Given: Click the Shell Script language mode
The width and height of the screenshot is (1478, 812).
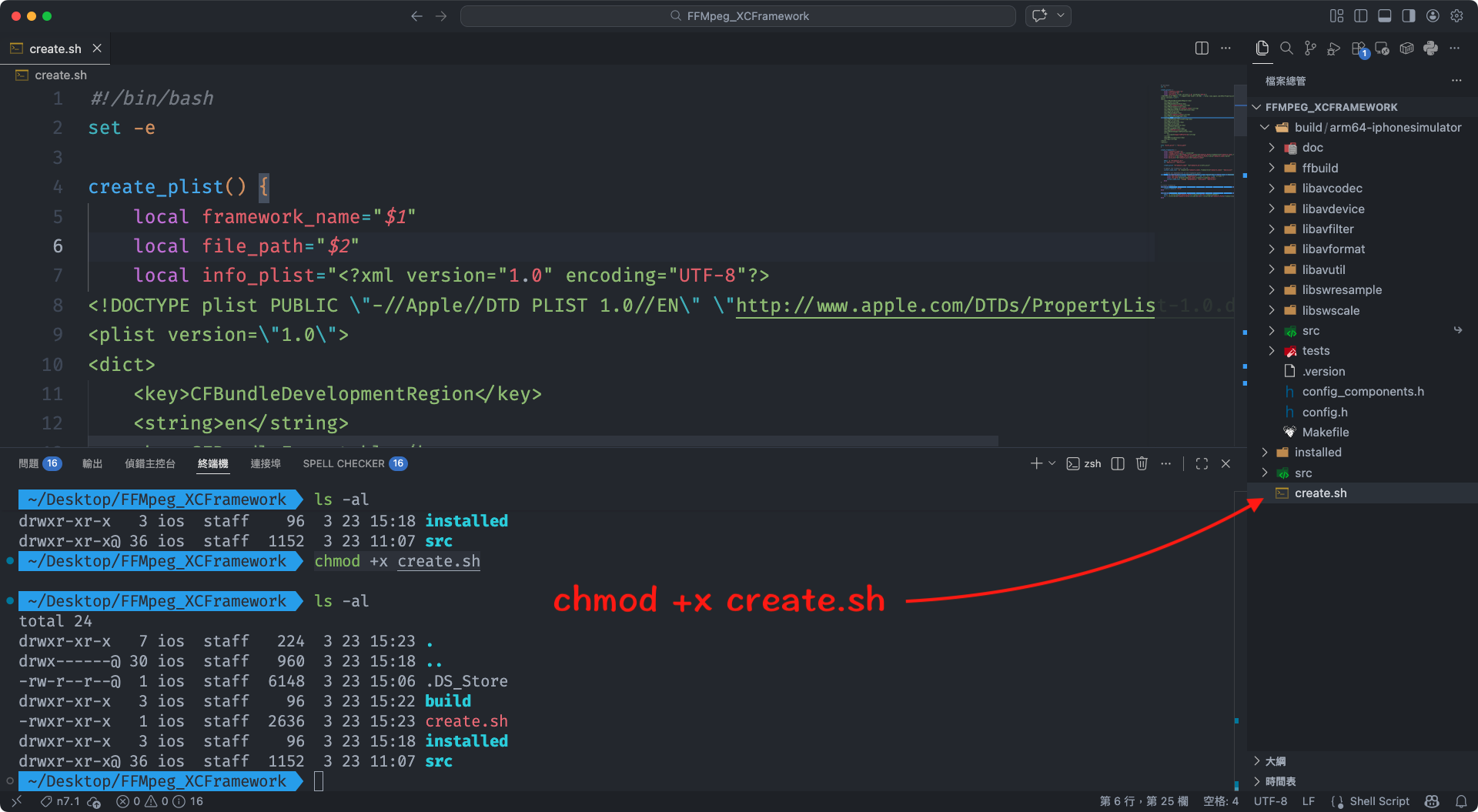Looking at the screenshot, I should (1379, 801).
